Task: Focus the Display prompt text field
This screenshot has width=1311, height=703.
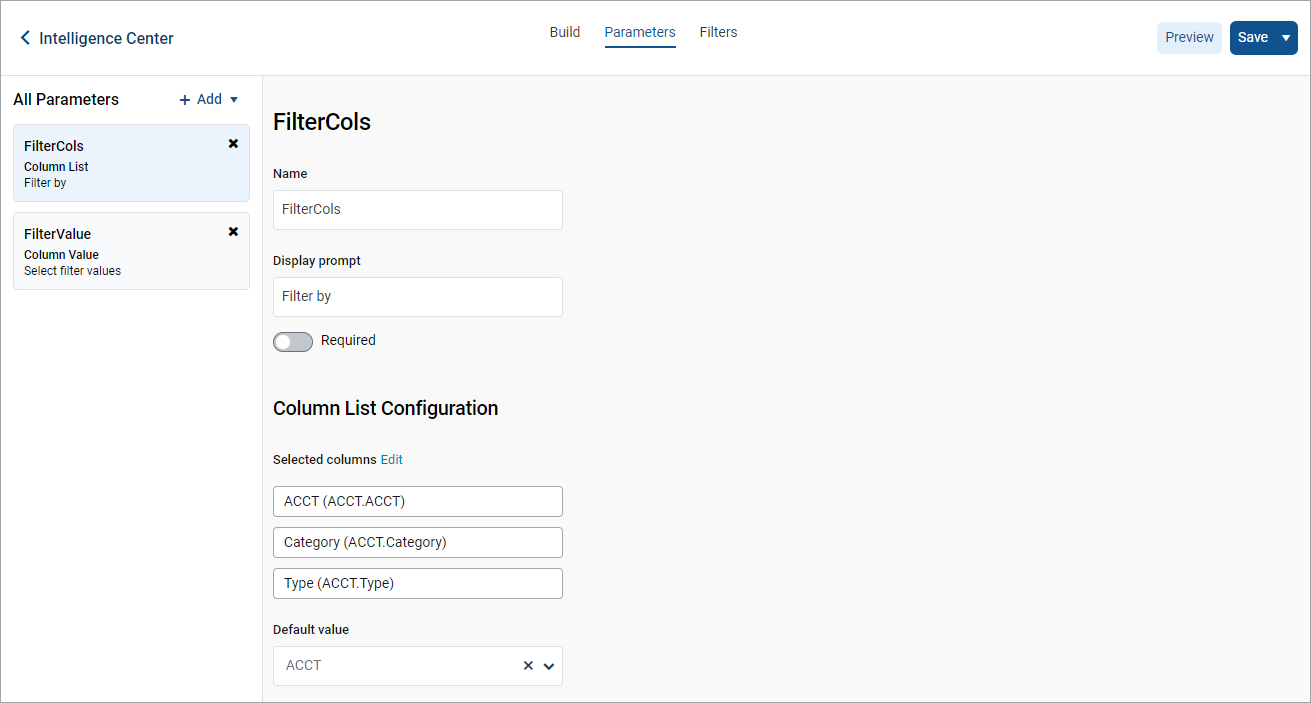Action: pos(418,297)
